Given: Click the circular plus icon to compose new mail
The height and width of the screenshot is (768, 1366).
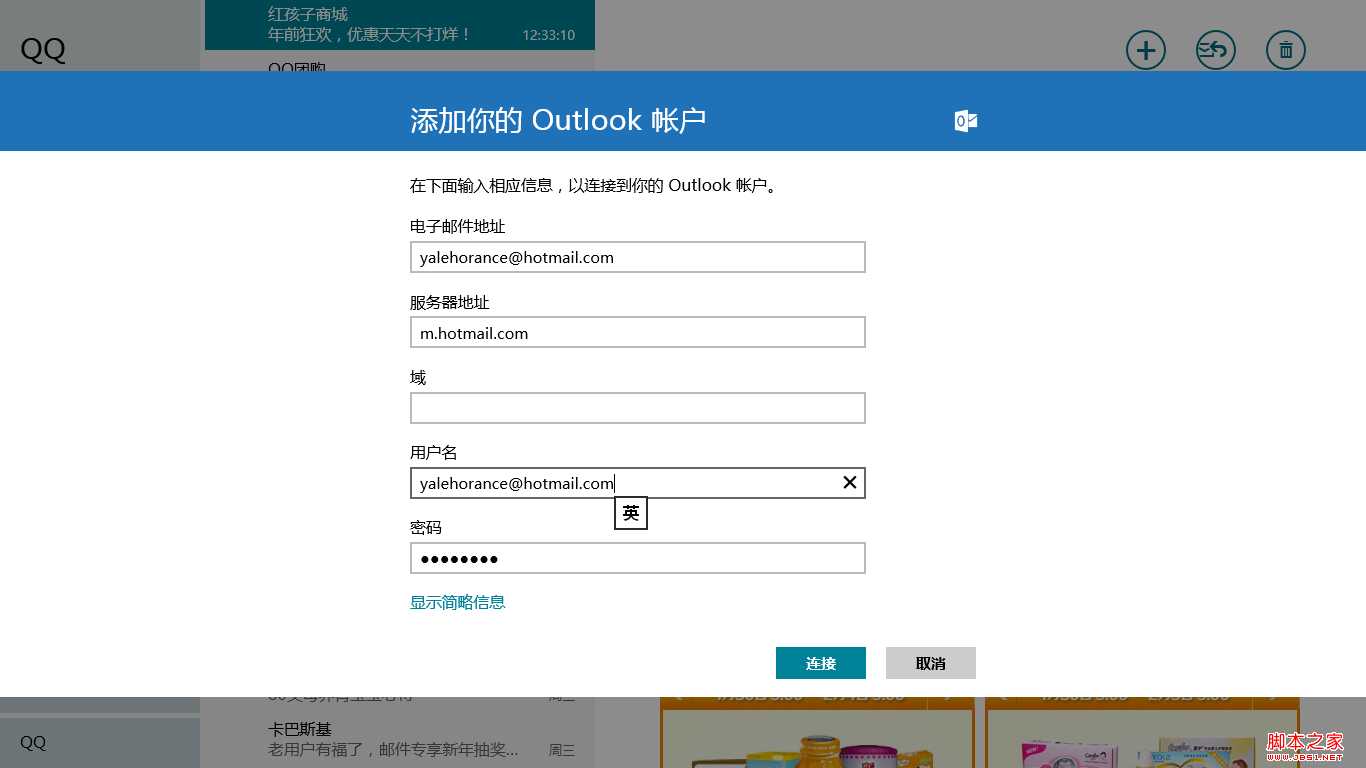Looking at the screenshot, I should 1146,49.
